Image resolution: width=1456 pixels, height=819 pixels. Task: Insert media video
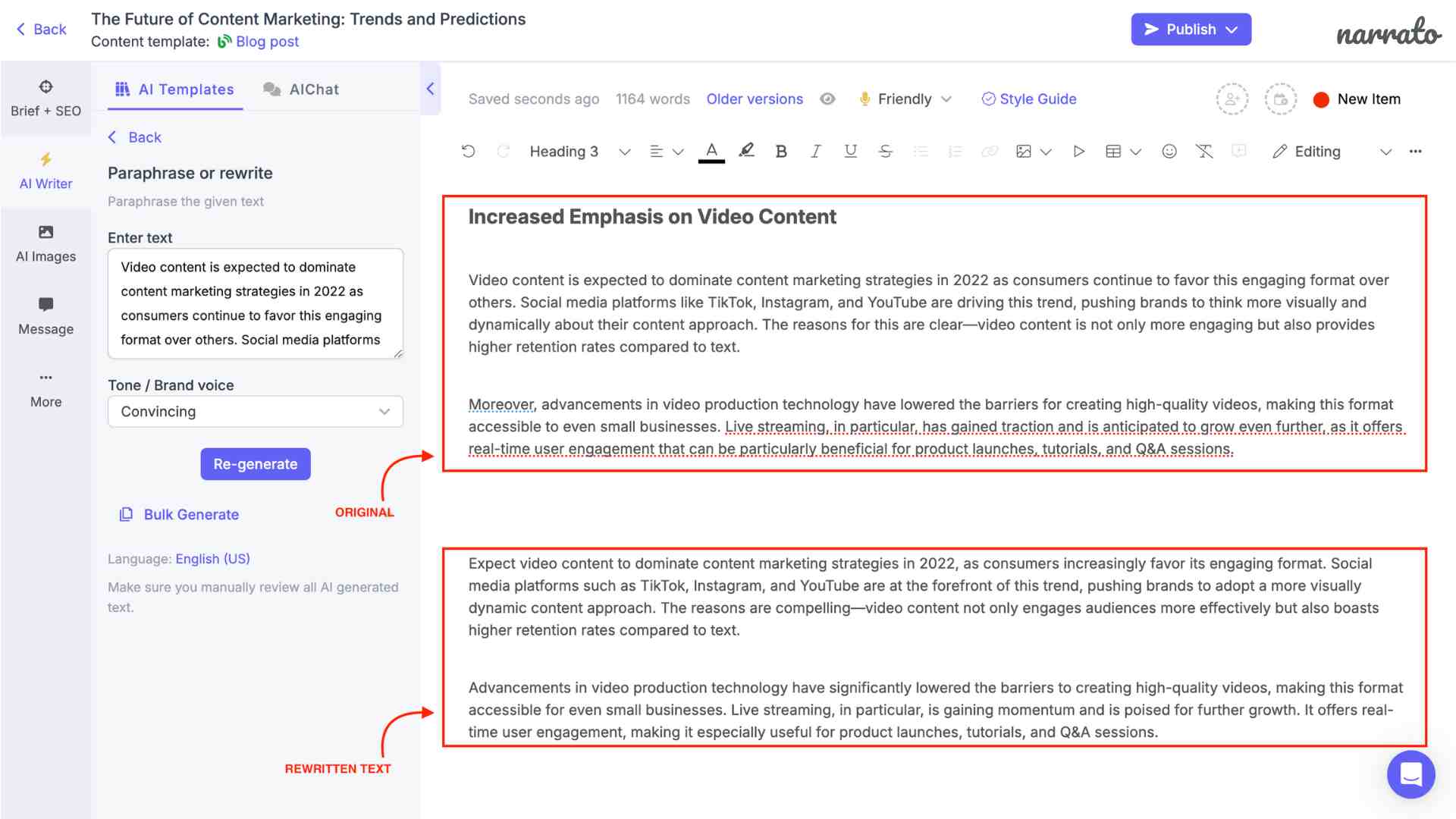pos(1078,152)
